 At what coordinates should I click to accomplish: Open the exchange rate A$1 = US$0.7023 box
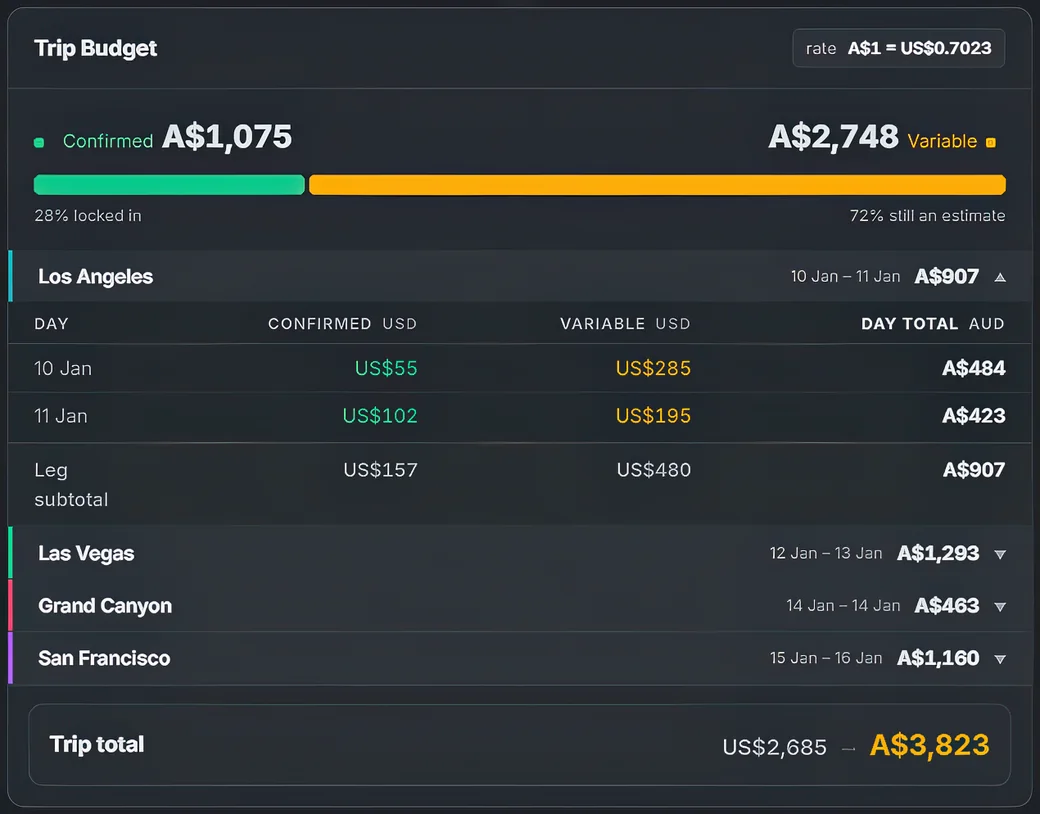(898, 48)
